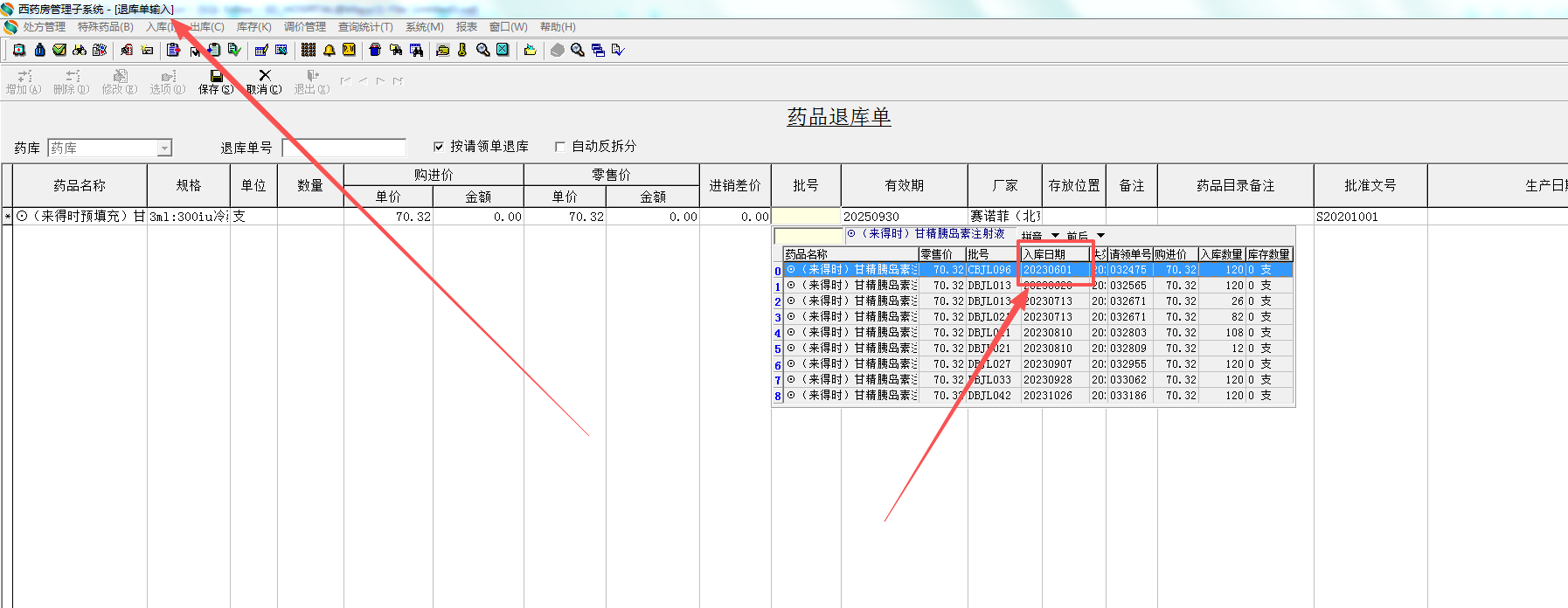Screen dimensions: 1568x608
Task: Click the yellow bell toolbar icon
Action: [330, 50]
